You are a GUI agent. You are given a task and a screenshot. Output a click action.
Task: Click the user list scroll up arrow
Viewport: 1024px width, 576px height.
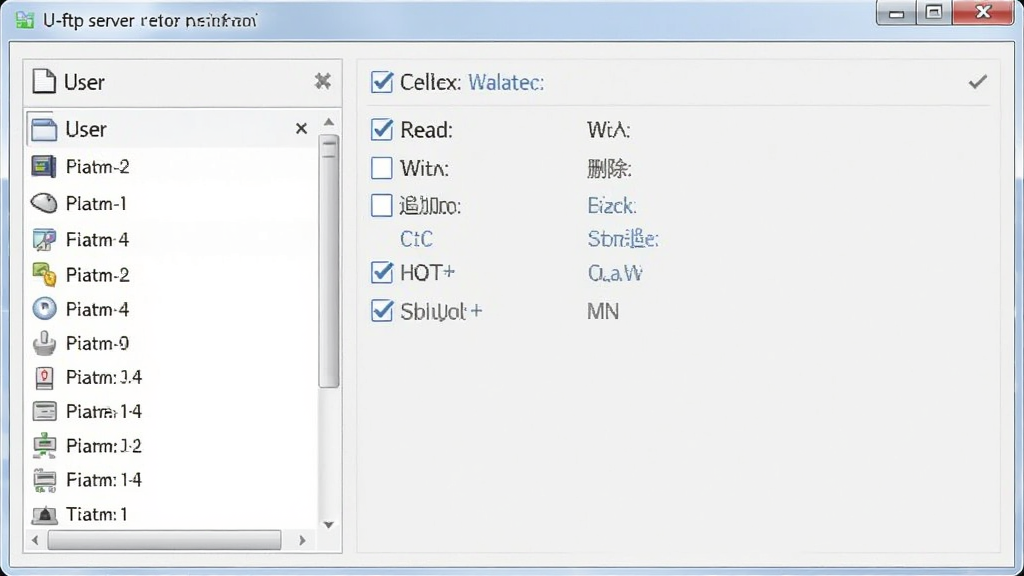pyautogui.click(x=328, y=122)
